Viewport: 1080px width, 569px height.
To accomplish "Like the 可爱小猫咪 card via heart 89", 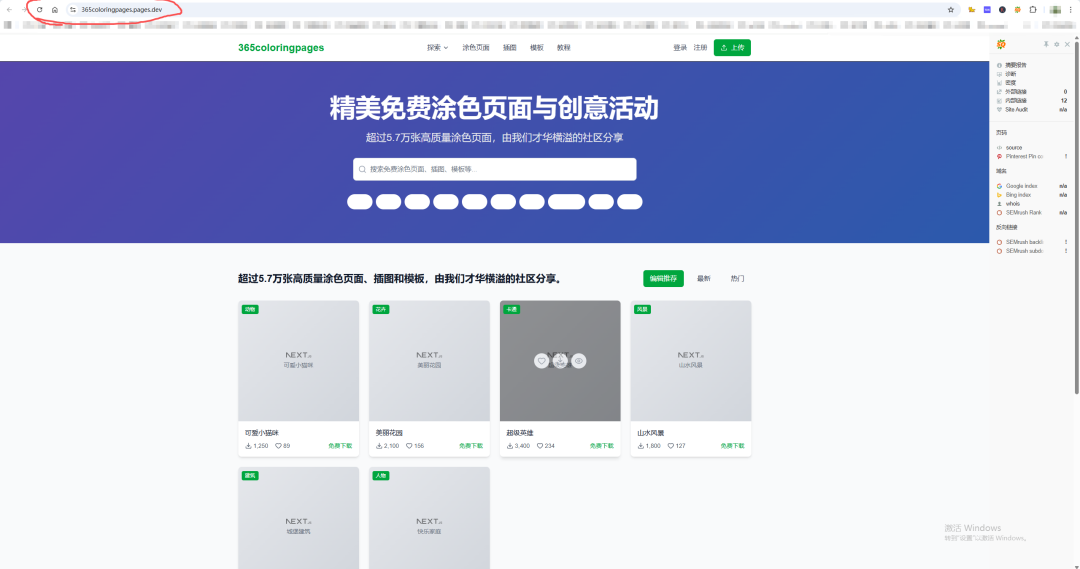I will point(278,446).
